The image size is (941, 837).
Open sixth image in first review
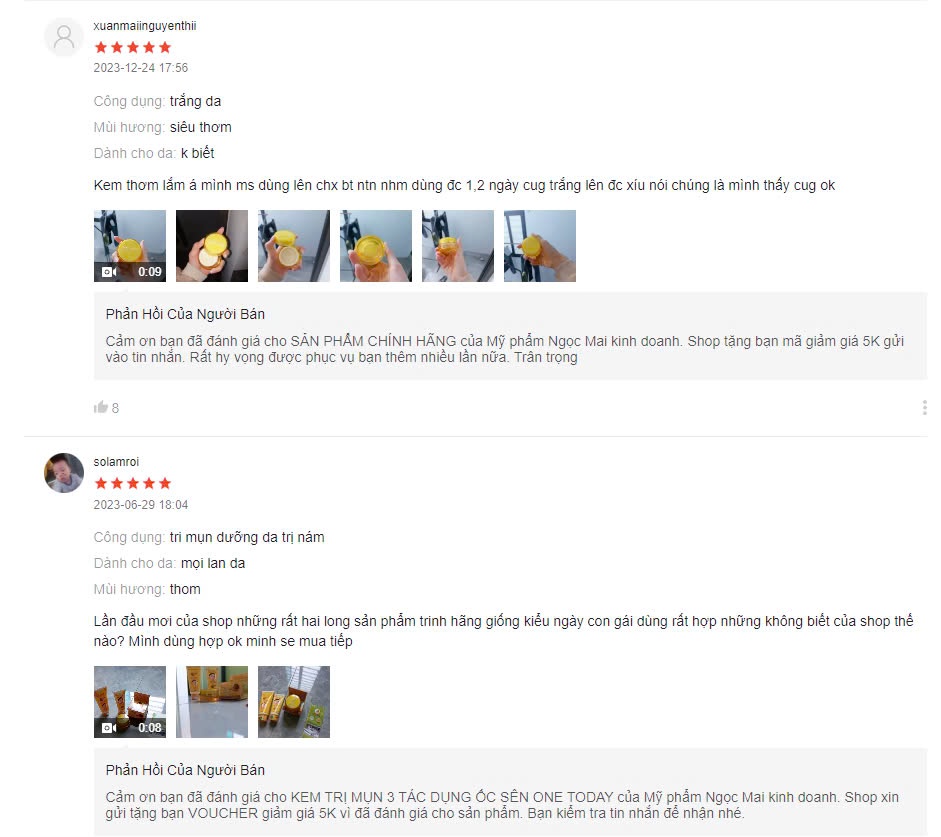coord(540,246)
